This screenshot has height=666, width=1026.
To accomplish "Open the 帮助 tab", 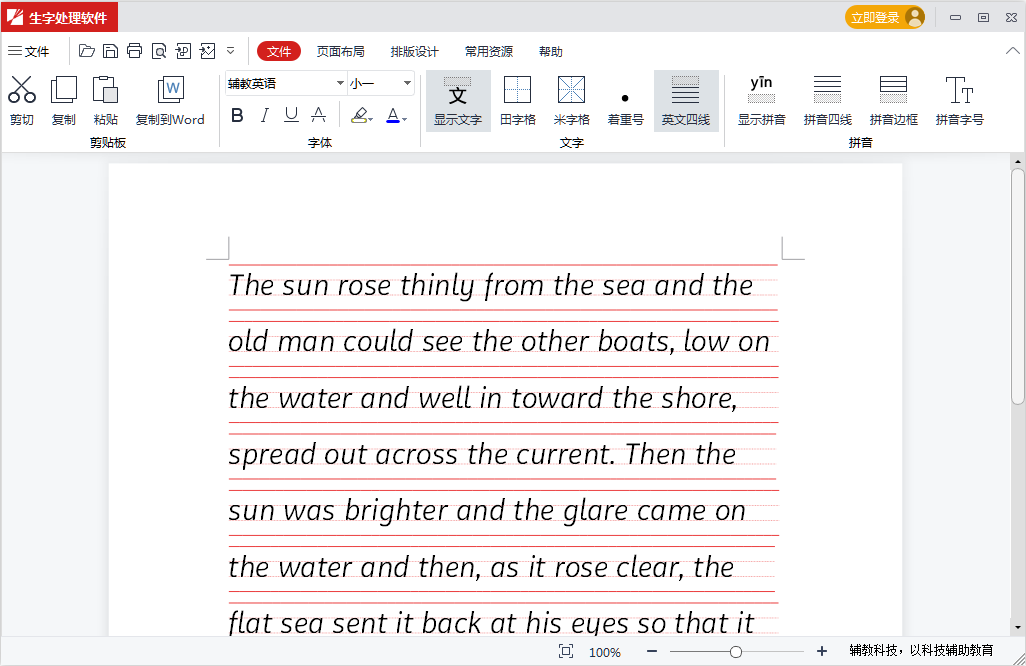I will 550,51.
